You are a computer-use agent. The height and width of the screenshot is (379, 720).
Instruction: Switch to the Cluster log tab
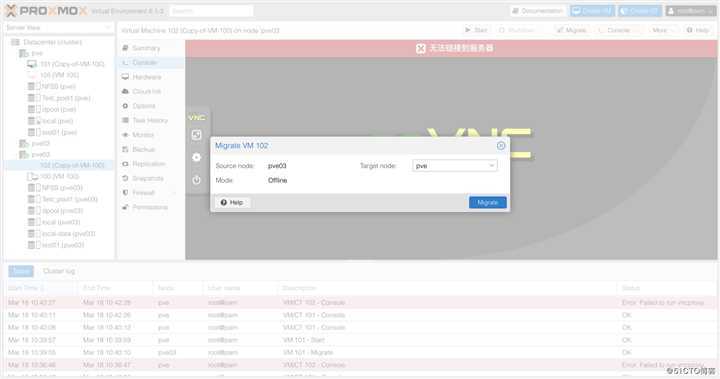[59, 271]
